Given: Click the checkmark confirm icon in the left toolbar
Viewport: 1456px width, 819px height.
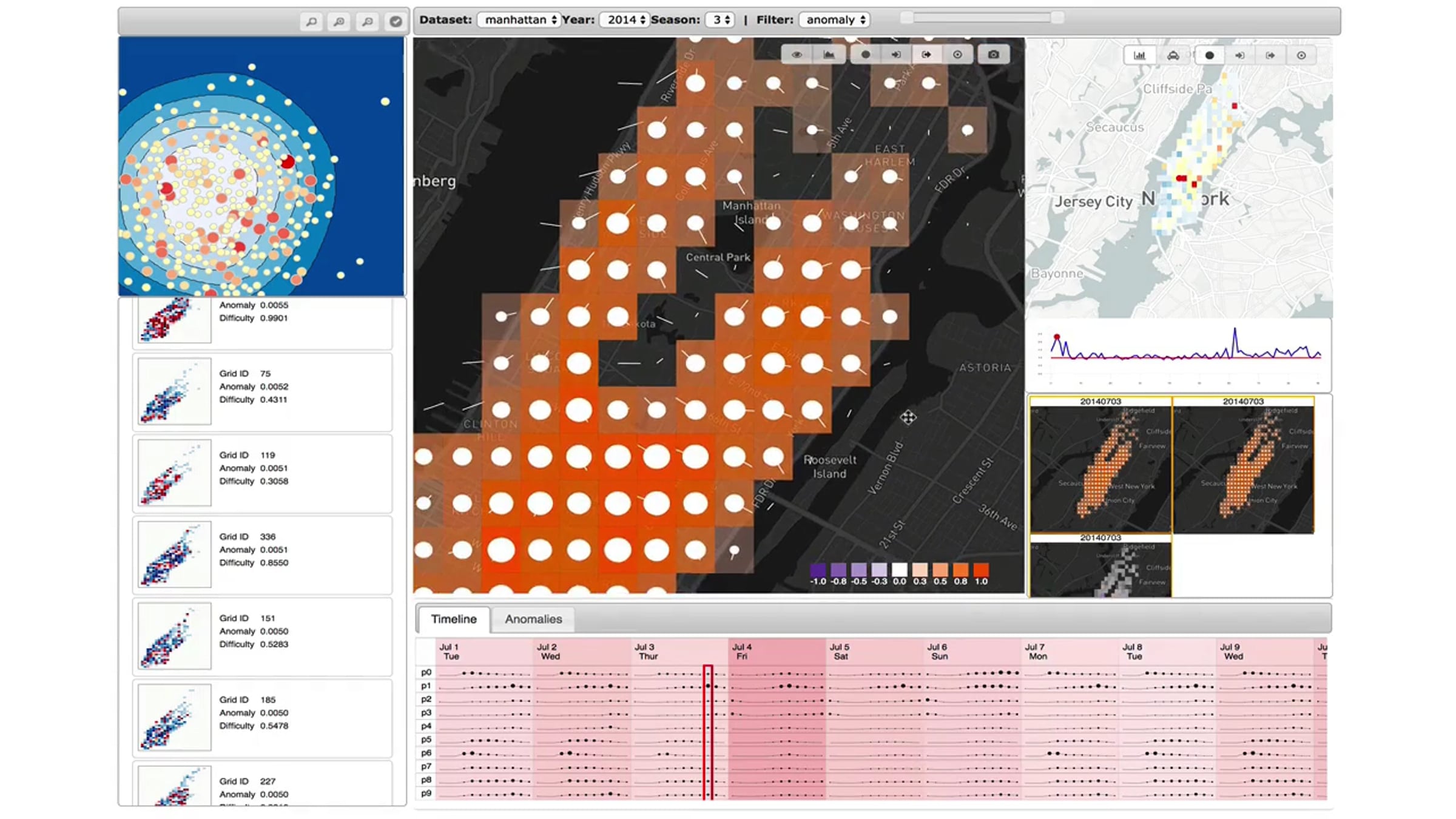Looking at the screenshot, I should [396, 22].
